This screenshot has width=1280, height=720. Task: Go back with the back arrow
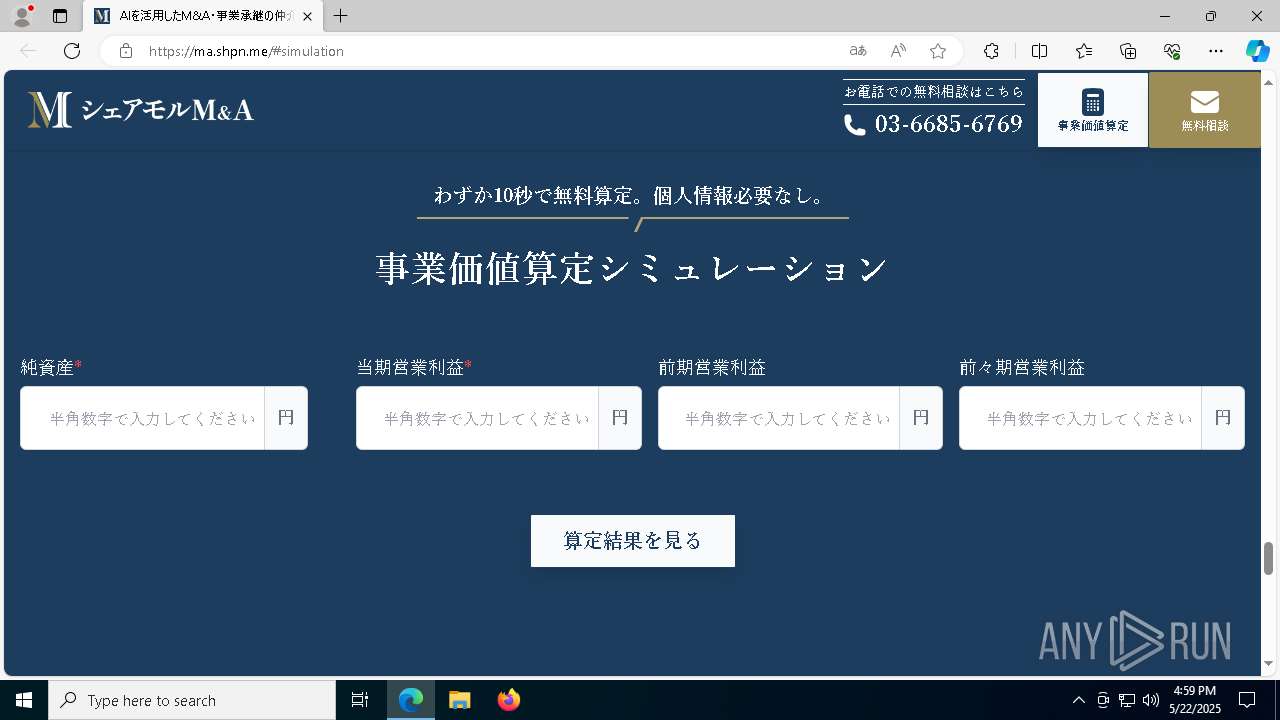click(x=28, y=51)
